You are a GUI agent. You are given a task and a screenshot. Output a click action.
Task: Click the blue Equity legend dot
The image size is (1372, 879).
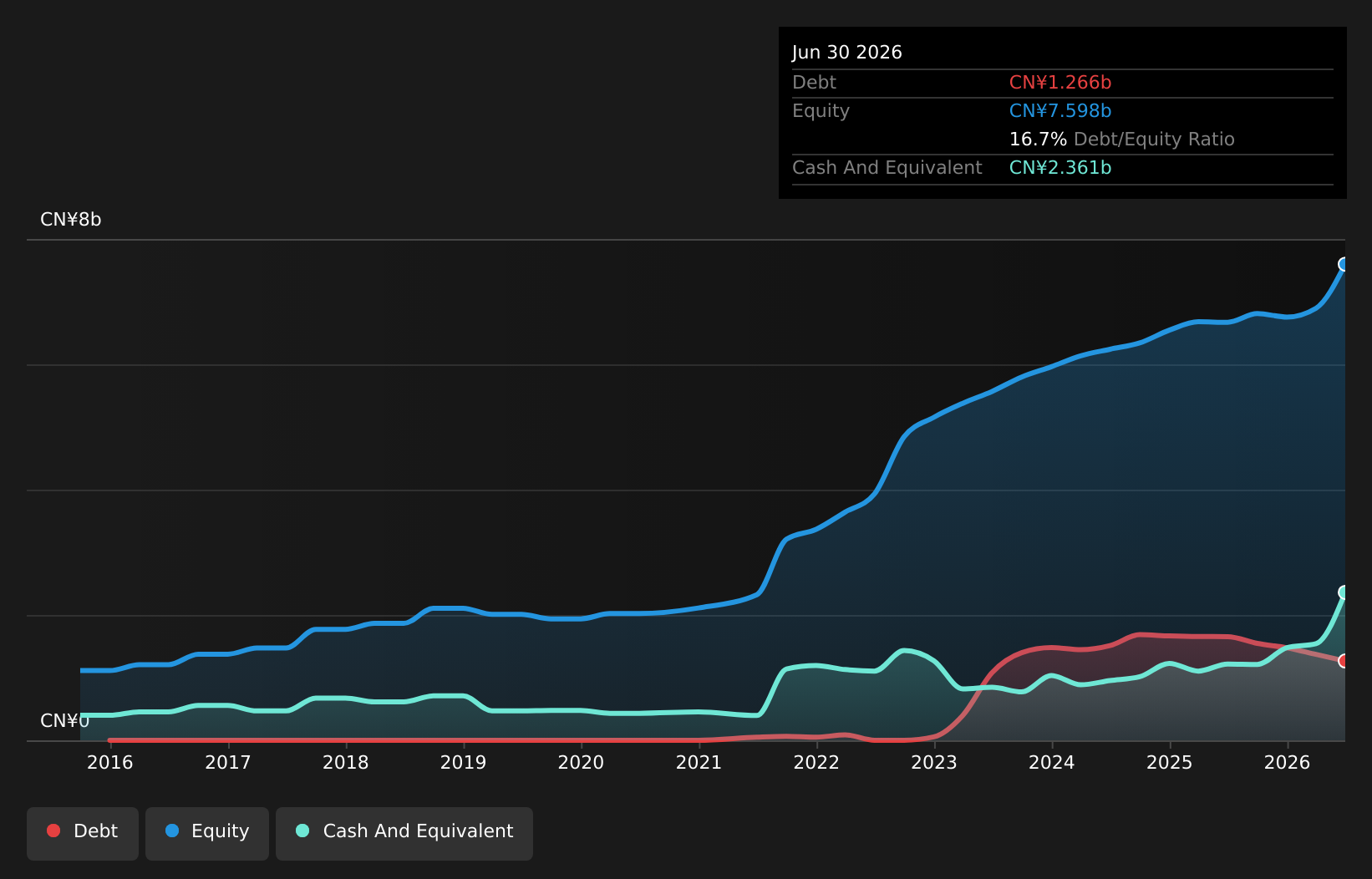pyautogui.click(x=172, y=831)
